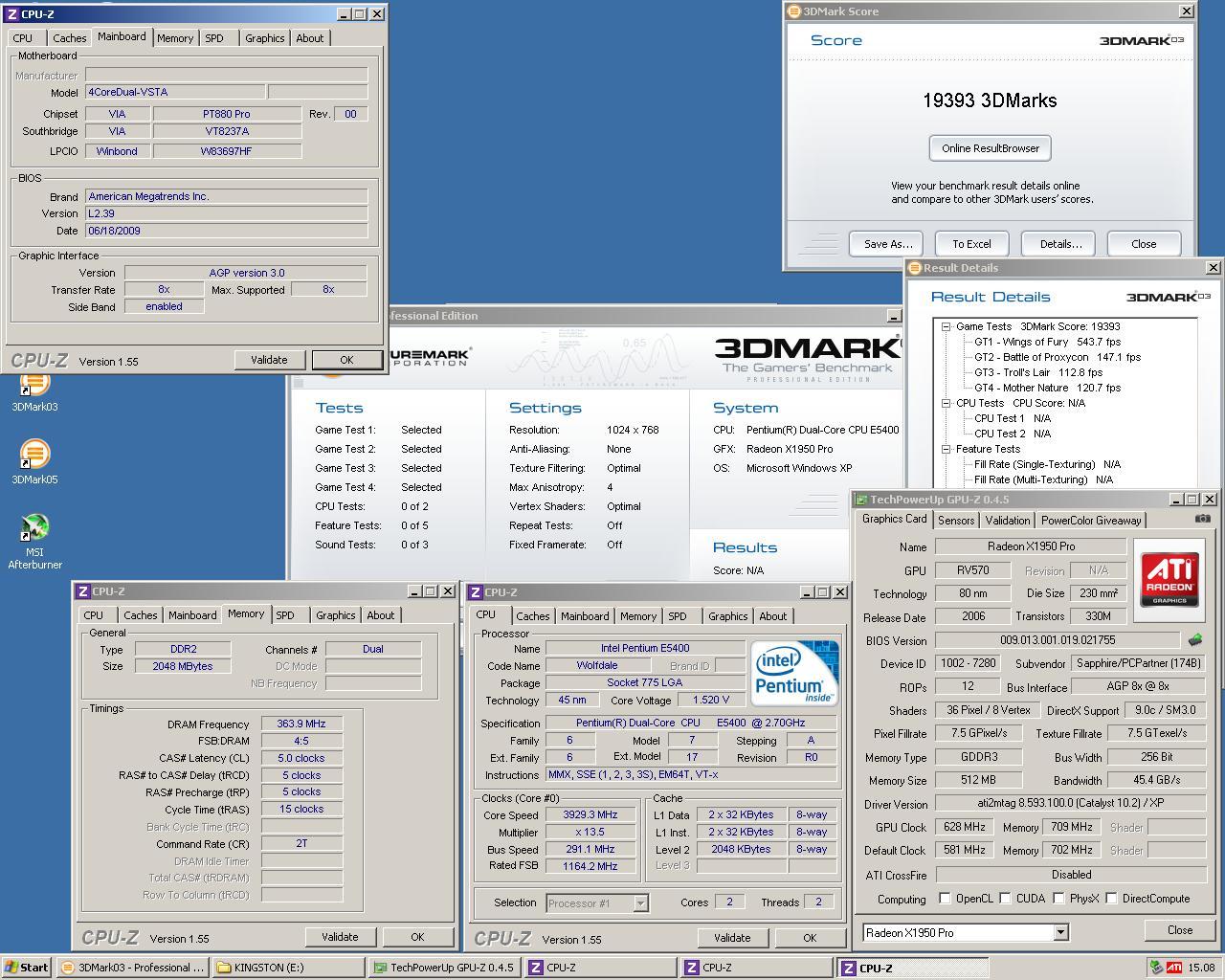Activate TechPowerUp GPU-Z taskbar item

[x=445, y=968]
